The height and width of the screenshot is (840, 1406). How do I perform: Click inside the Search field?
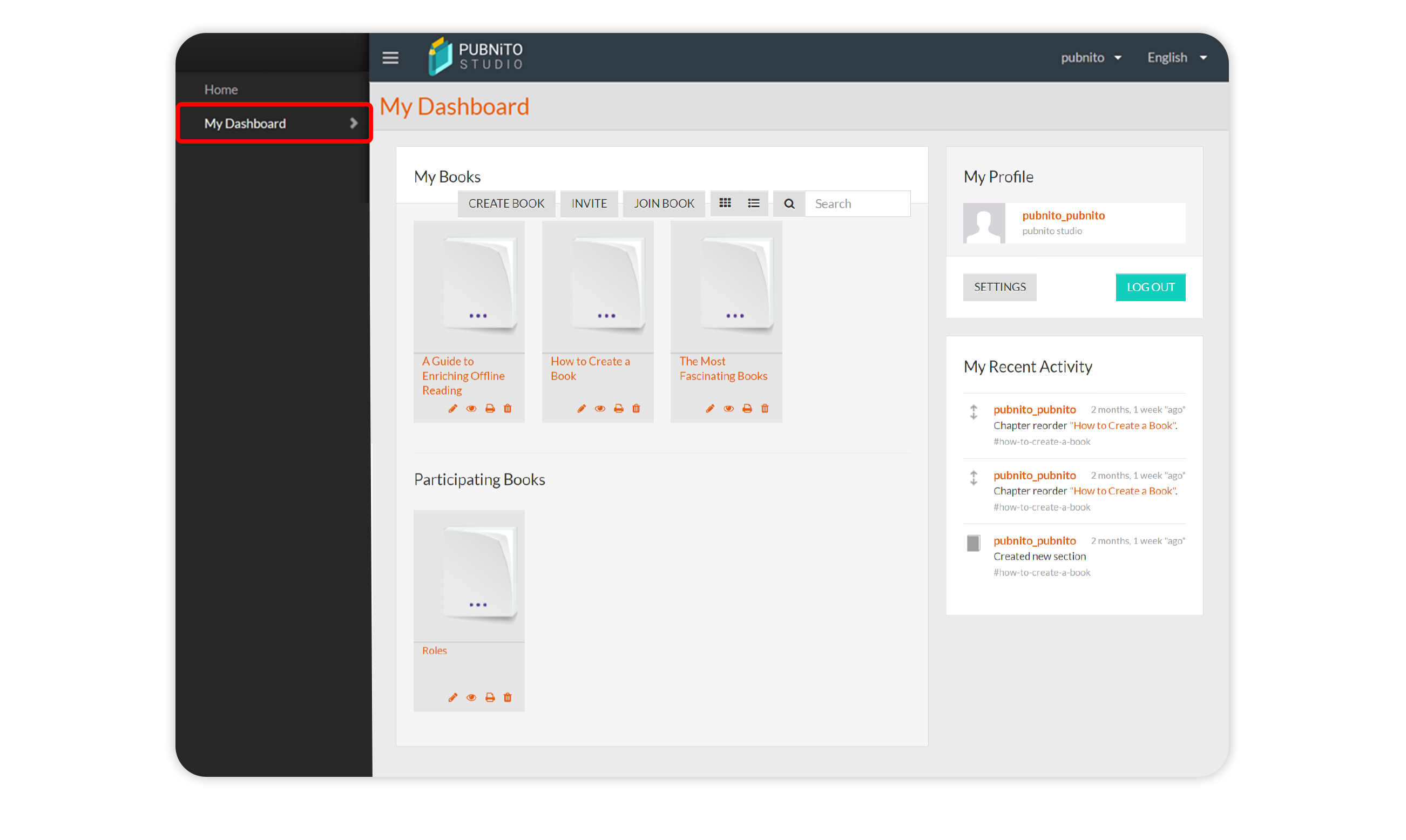[x=857, y=203]
